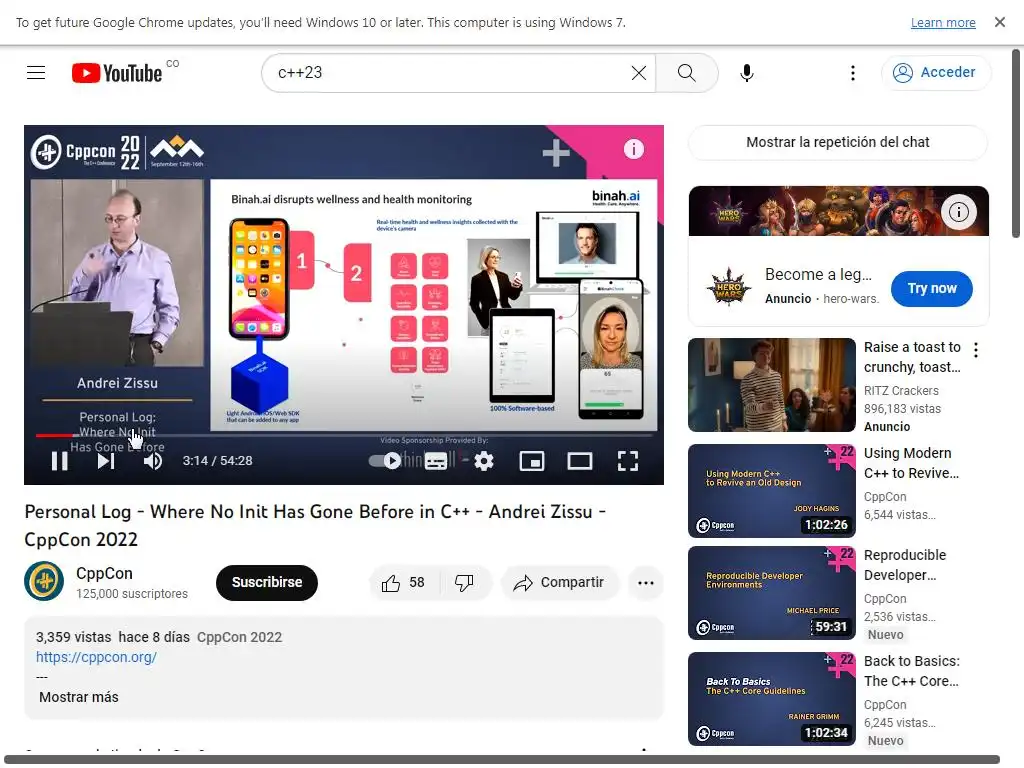Screen dimensions: 1024x768
Task: Open Using Modern C++ to Revive video thumbnail
Action: coord(772,491)
